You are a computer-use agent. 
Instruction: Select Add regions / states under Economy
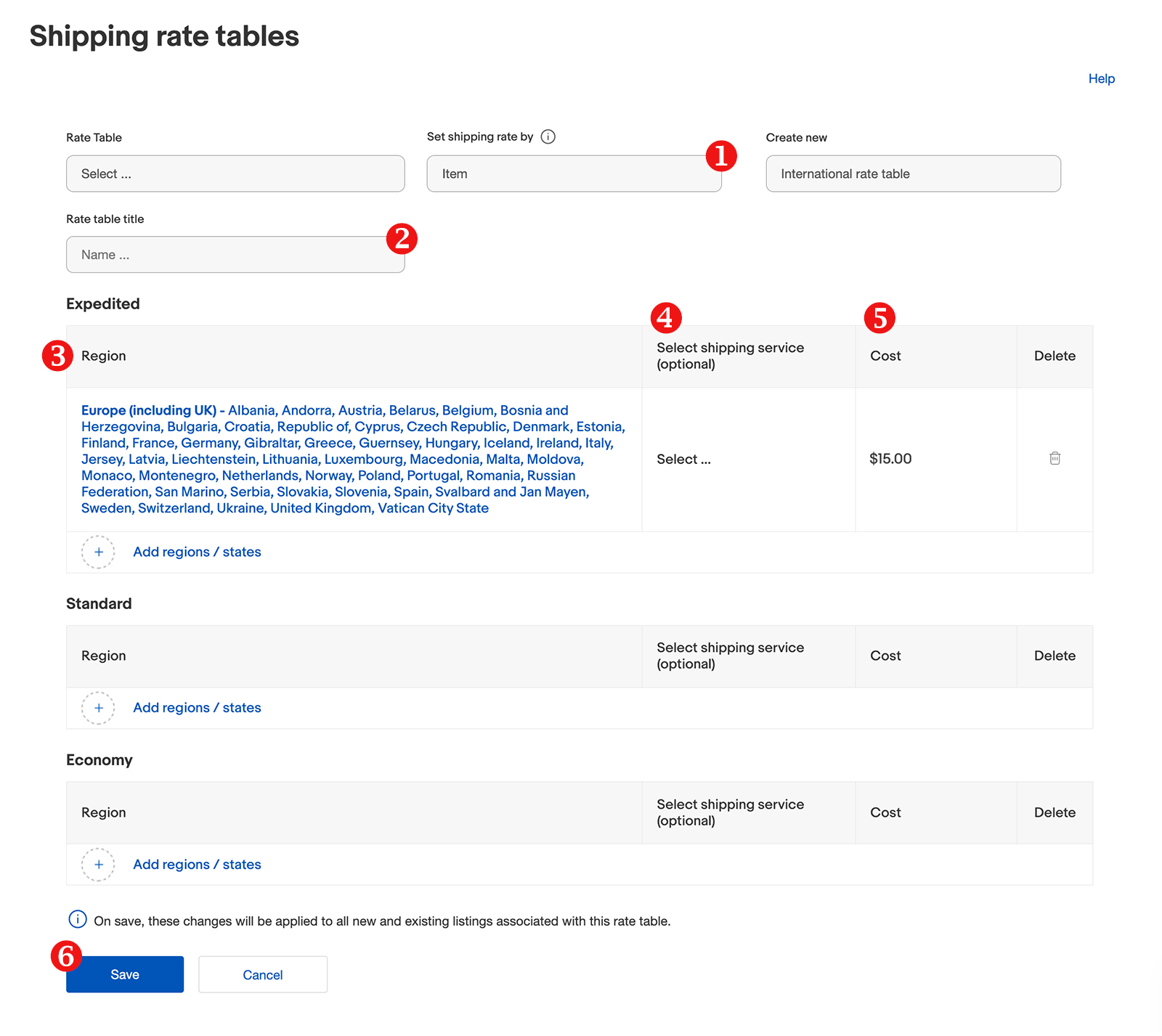(196, 864)
